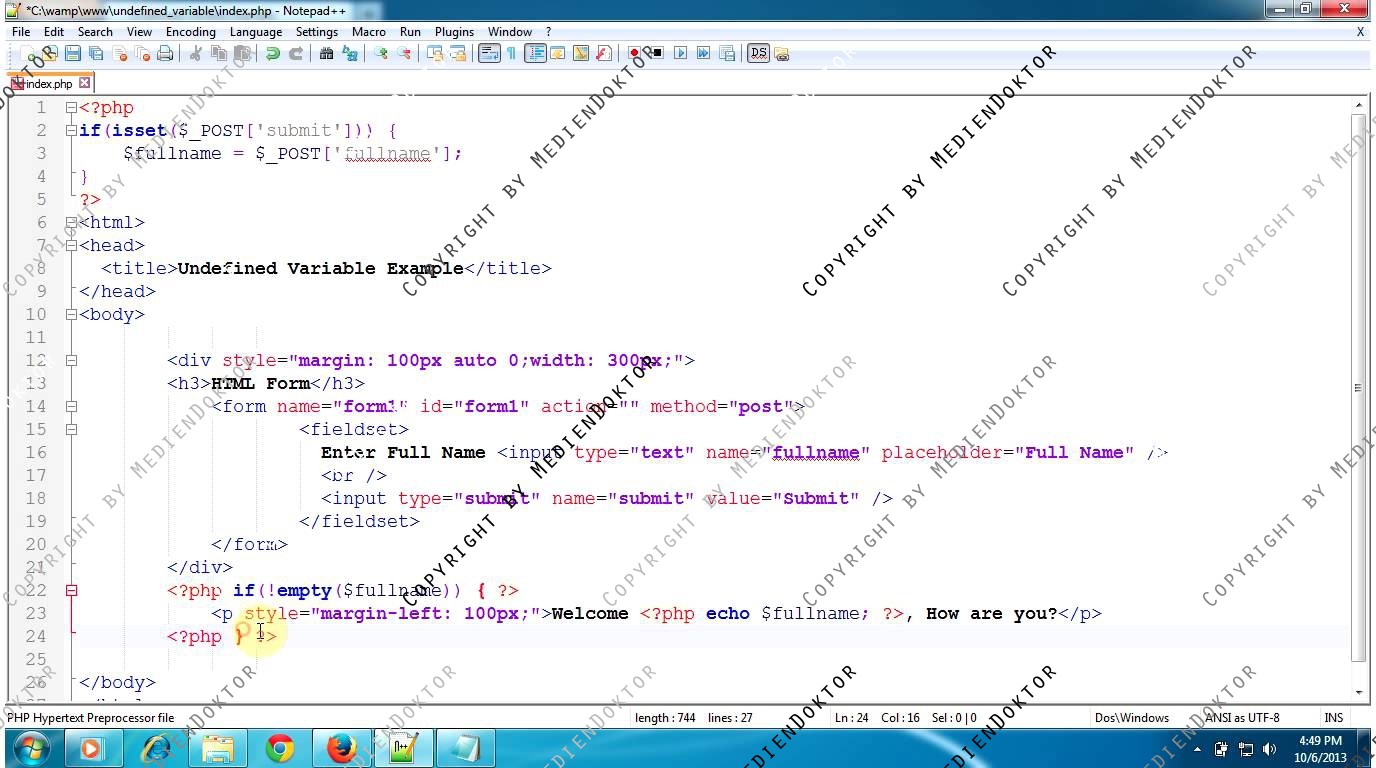Save the current file using the Save icon
The width and height of the screenshot is (1376, 768).
73,54
